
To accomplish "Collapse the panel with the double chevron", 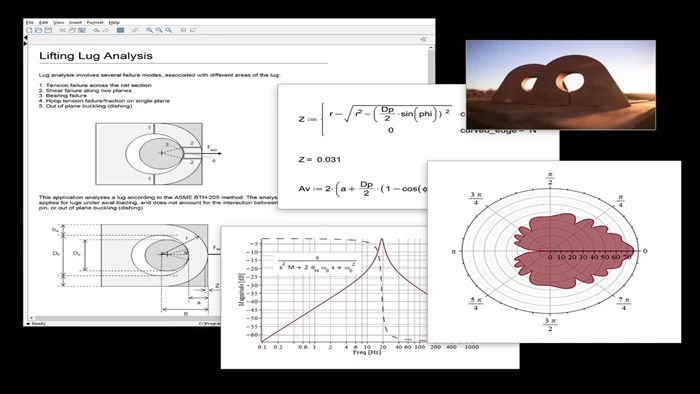I will click(x=423, y=39).
